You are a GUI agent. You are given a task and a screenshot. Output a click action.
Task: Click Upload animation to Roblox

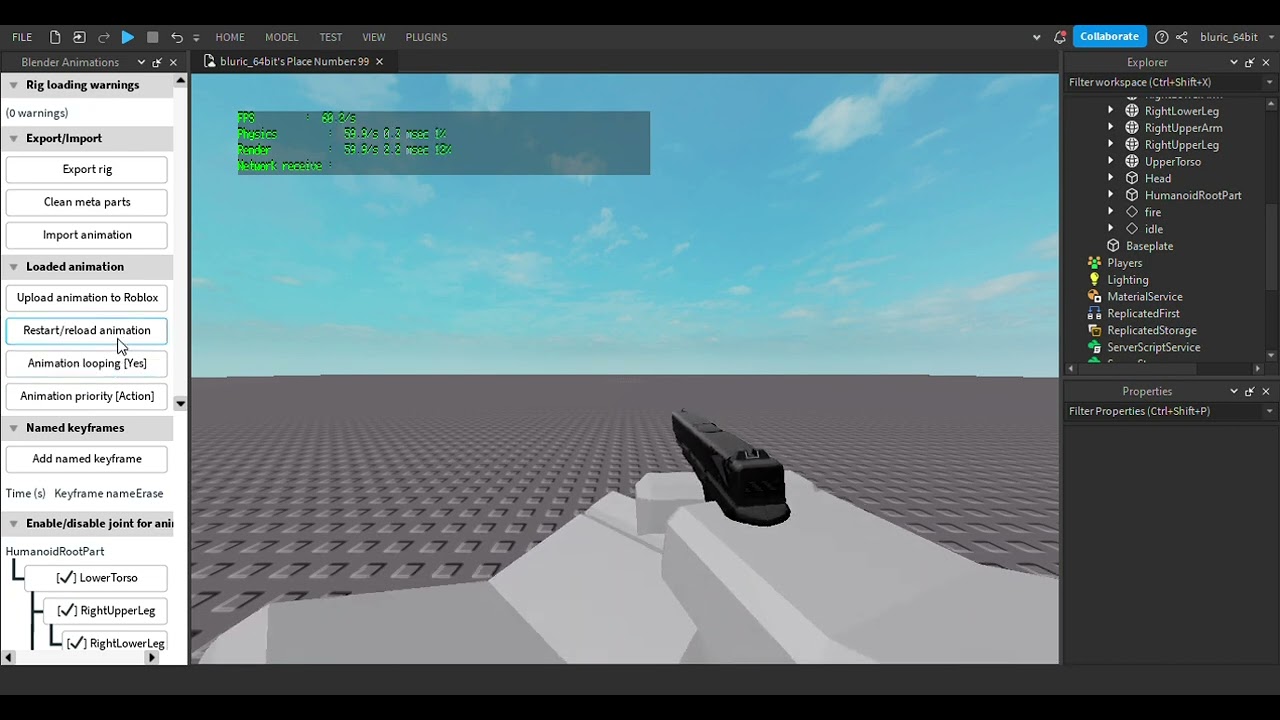(x=87, y=298)
